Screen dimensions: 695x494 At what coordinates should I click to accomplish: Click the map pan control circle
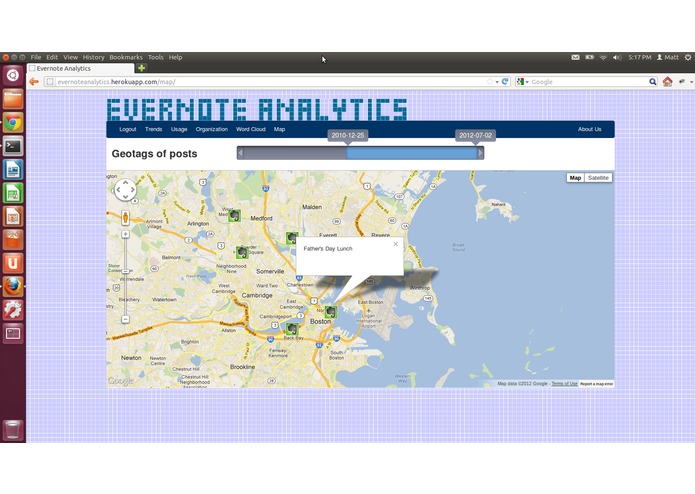125,190
